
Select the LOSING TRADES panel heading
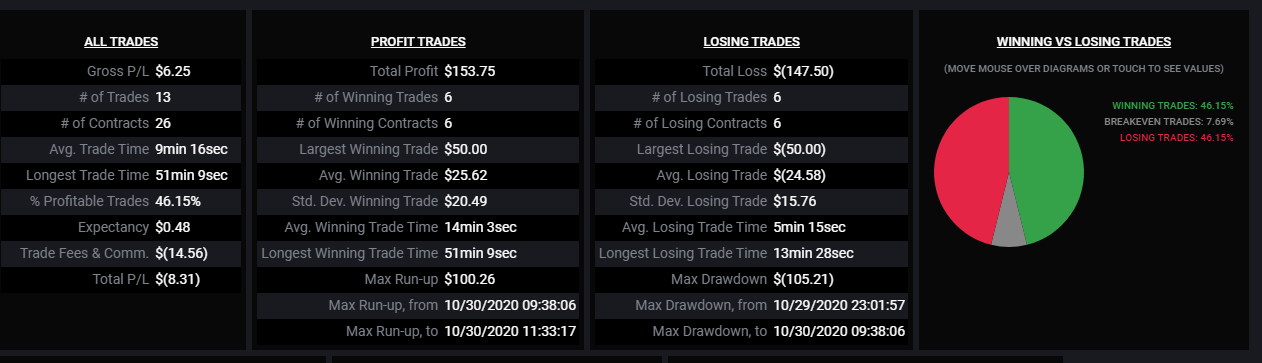click(x=752, y=42)
